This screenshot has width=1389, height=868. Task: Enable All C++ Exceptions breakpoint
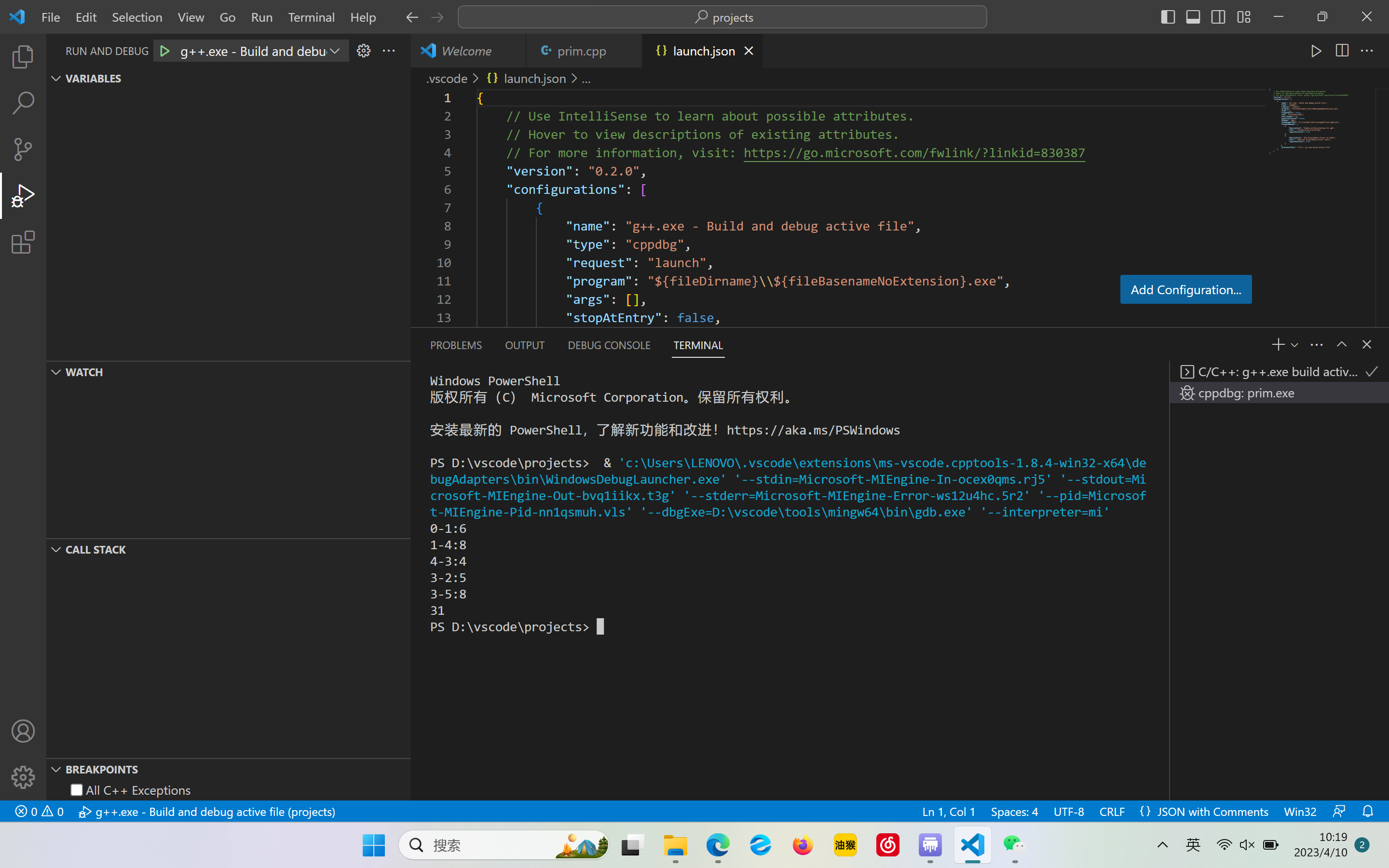tap(76, 790)
